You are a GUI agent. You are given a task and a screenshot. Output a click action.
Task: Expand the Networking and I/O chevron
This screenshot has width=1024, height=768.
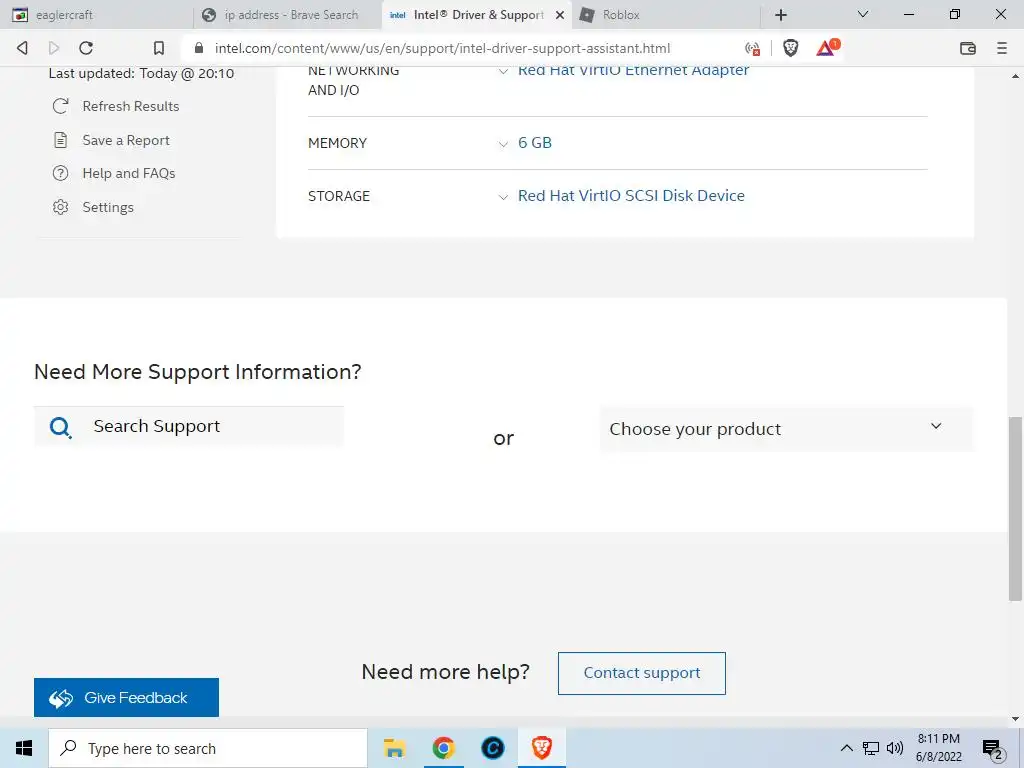coord(503,71)
